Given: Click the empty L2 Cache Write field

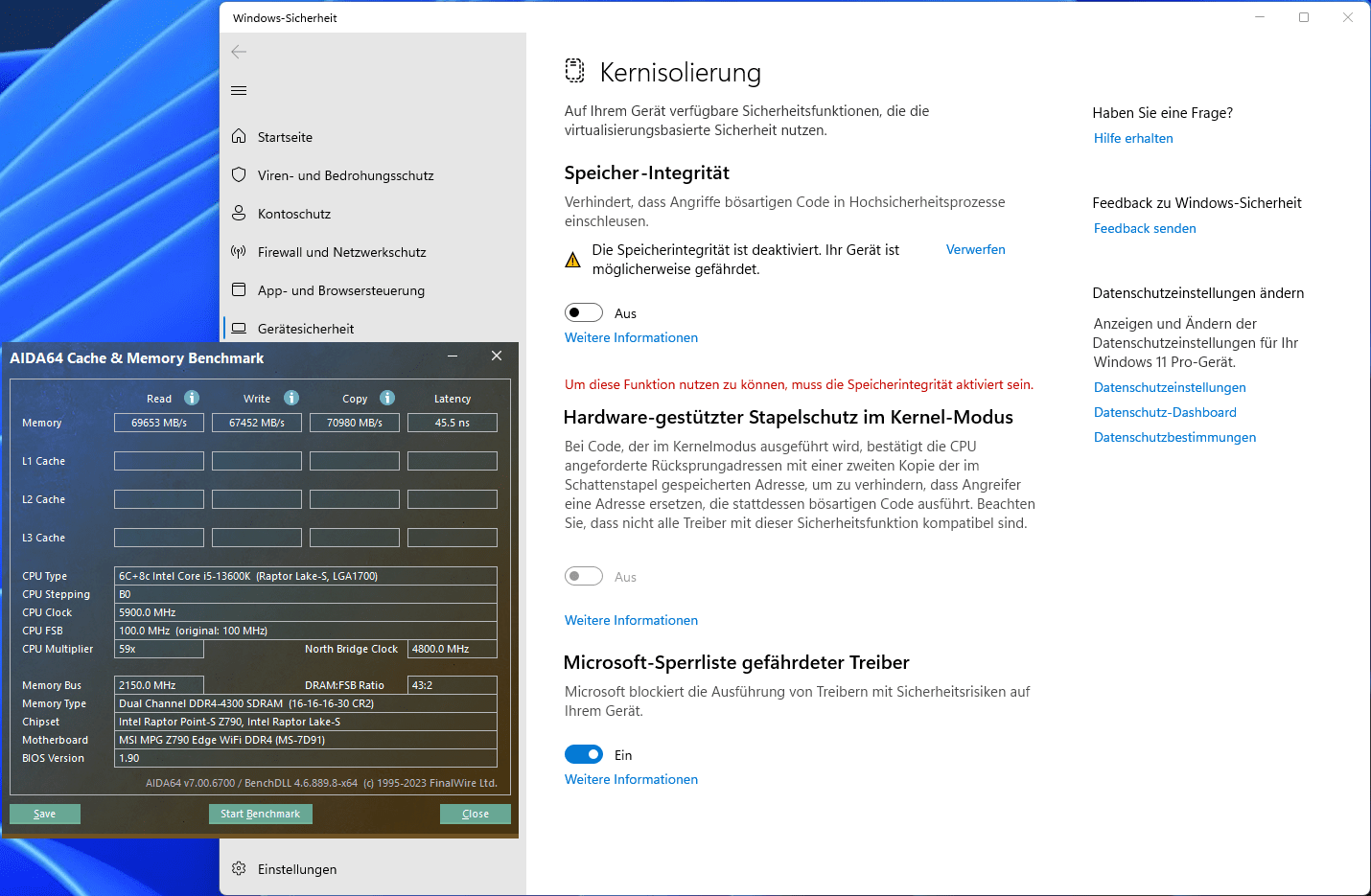Looking at the screenshot, I should point(257,499).
